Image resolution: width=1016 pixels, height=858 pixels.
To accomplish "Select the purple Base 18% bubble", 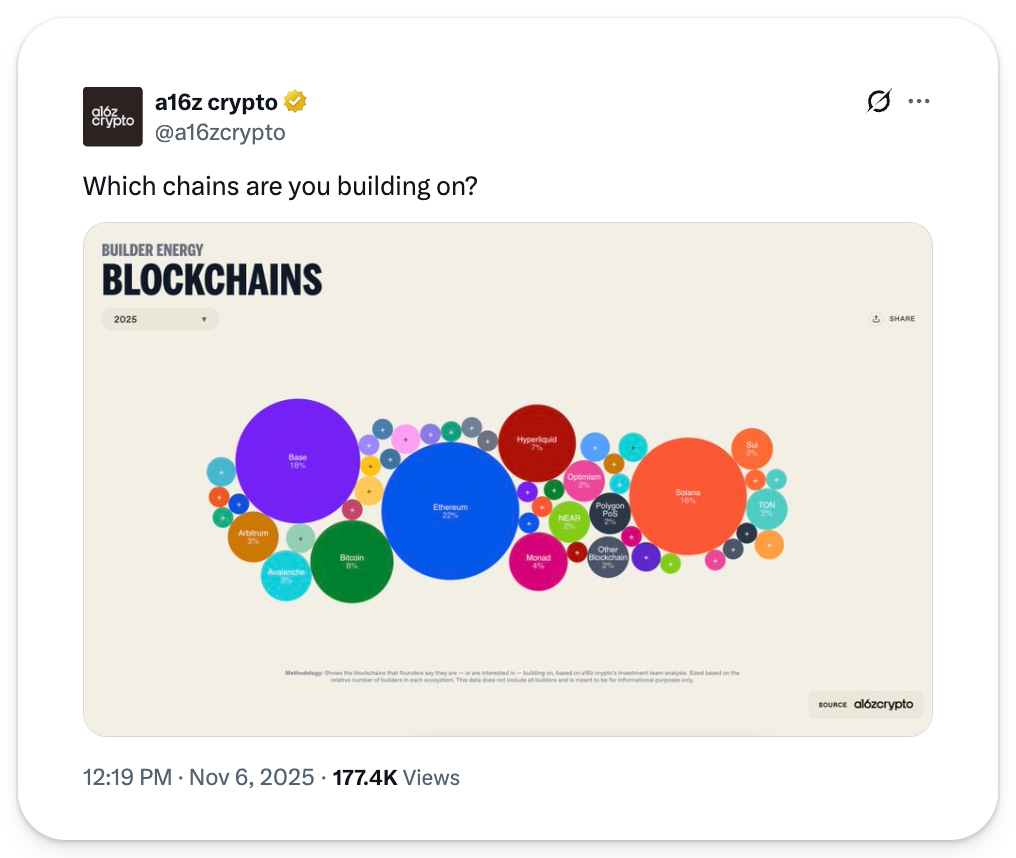I will point(297,460).
